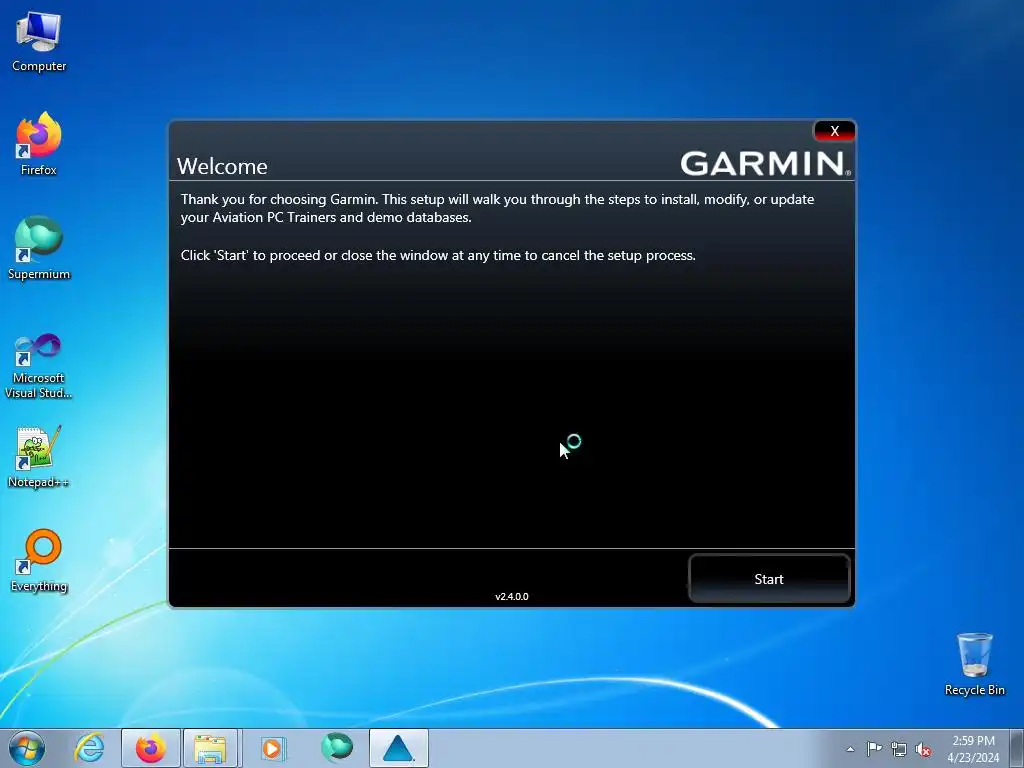Click the Welcome heading text
Viewport: 1024px width, 768px height.
[222, 166]
